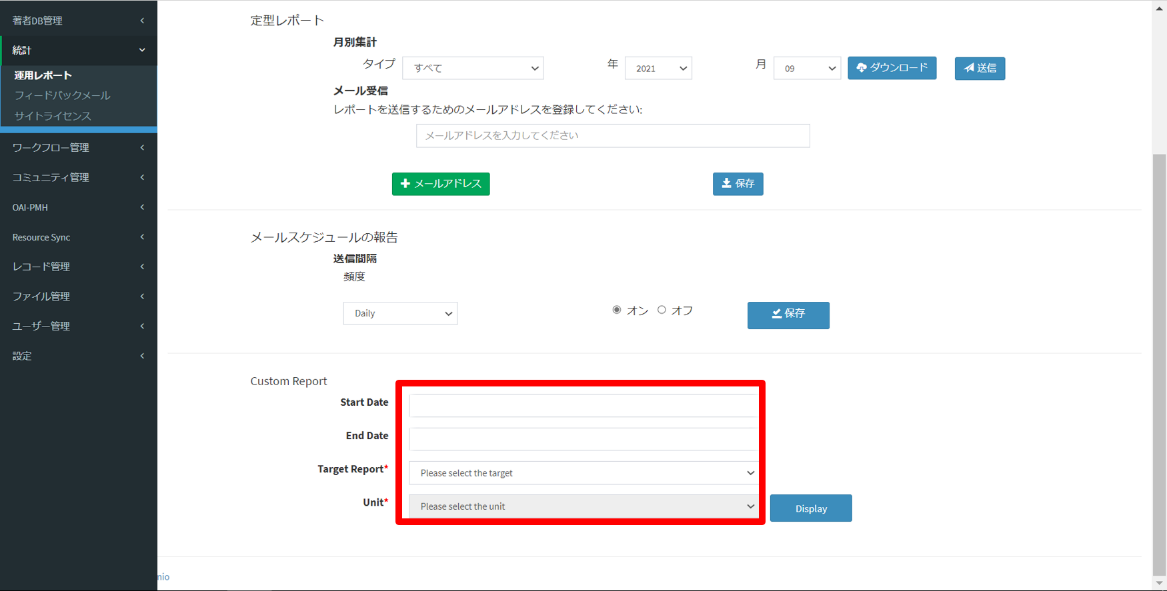
Task: Open フィードバックメール in the sidebar
Action: pos(62,95)
